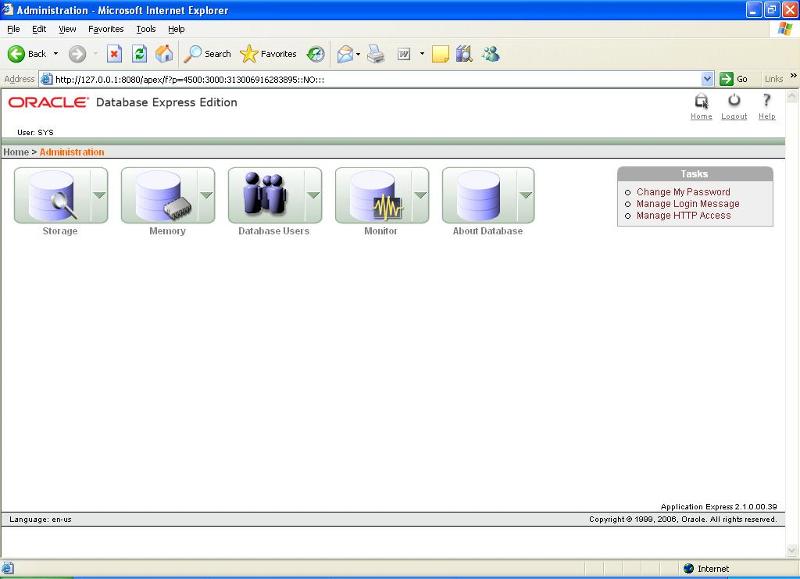Click the page scrollbar up arrow
Screen dimensions: 800x579
tap(792, 95)
